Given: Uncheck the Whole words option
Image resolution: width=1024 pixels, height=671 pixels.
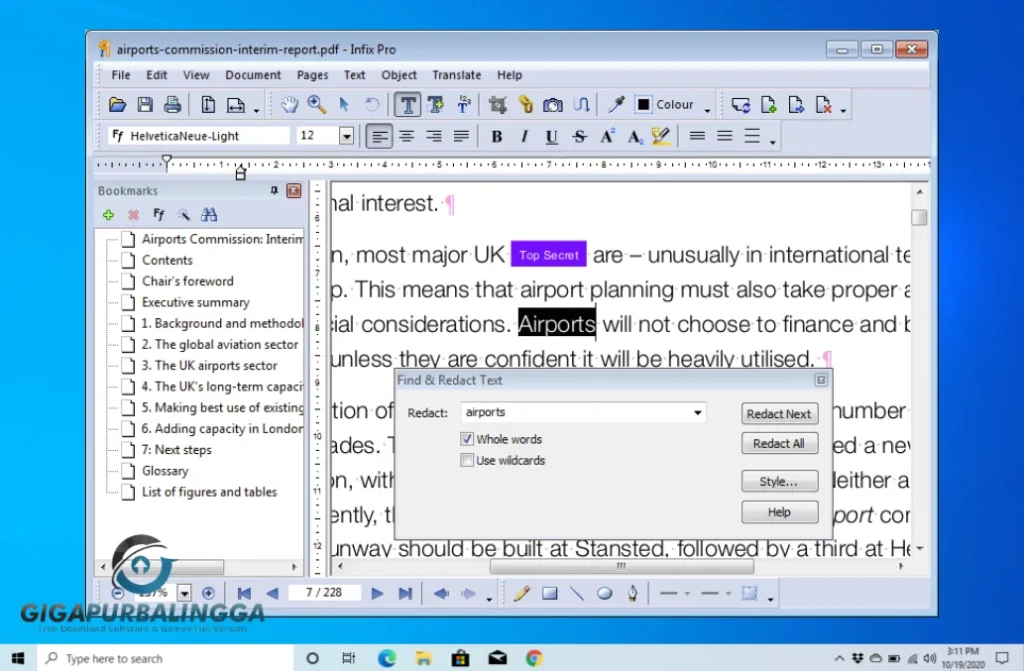Looking at the screenshot, I should click(x=467, y=438).
